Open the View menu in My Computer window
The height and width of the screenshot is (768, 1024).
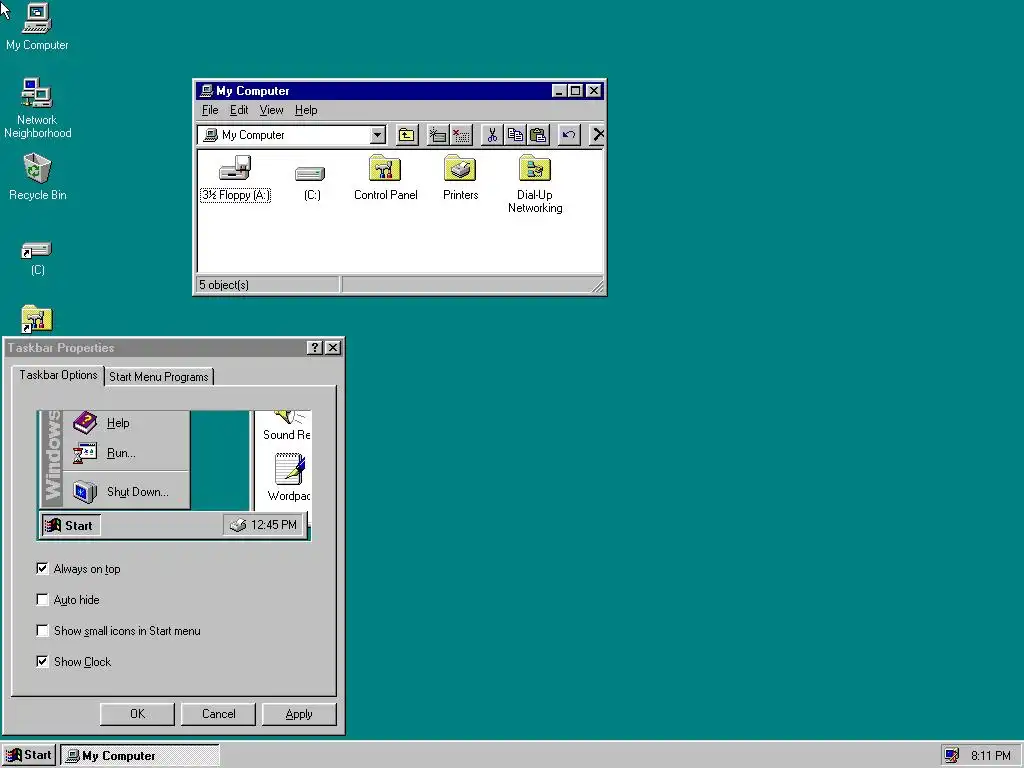tap(271, 110)
